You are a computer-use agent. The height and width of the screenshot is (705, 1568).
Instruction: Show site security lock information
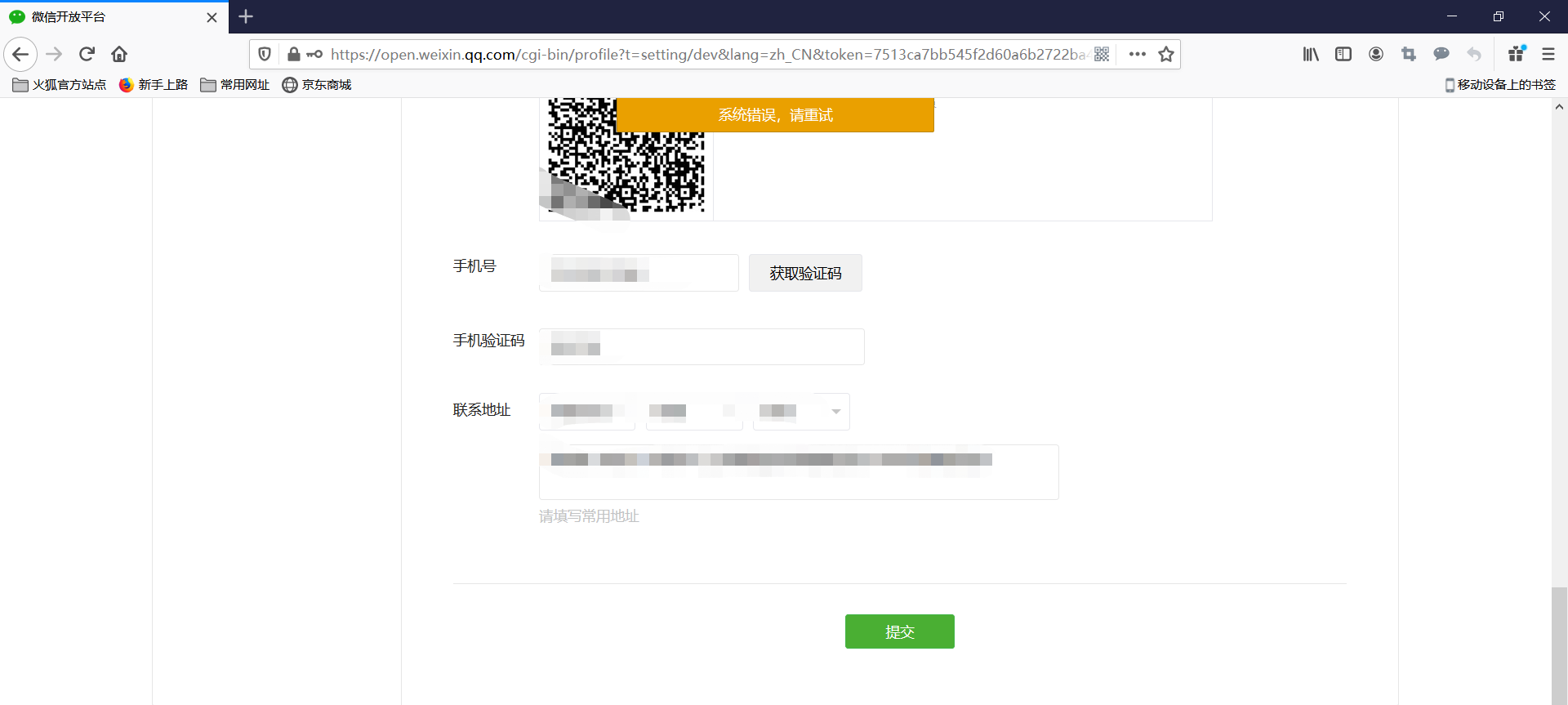(294, 55)
